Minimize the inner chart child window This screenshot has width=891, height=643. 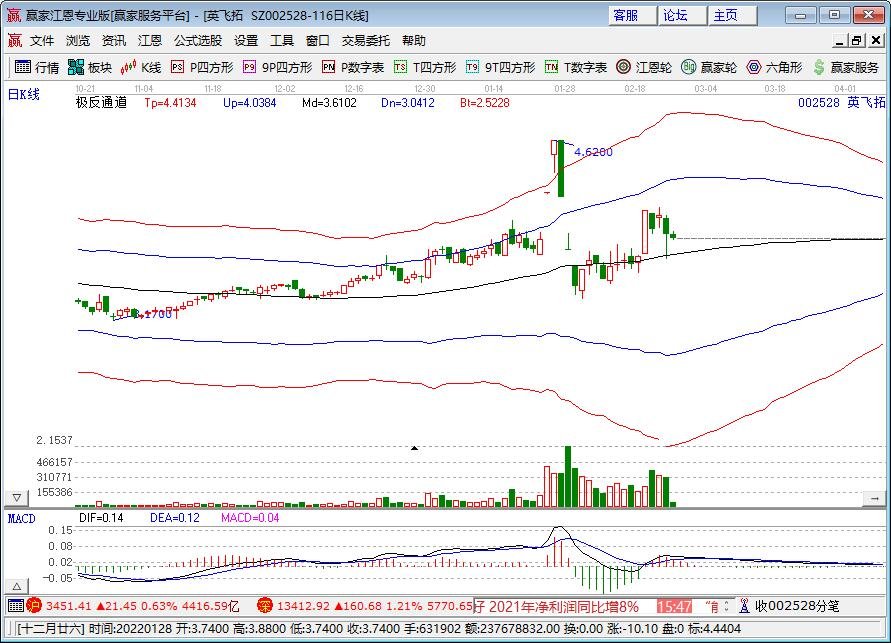tap(840, 40)
